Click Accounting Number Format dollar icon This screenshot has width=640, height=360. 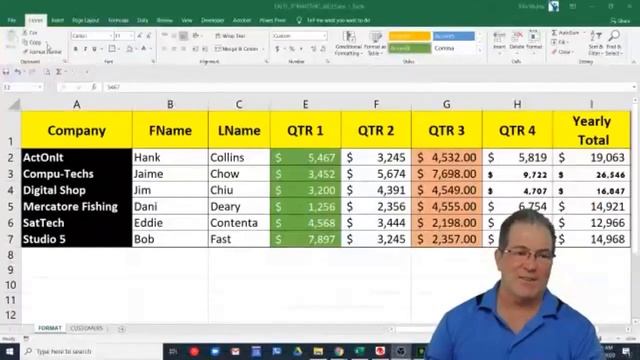[278, 49]
